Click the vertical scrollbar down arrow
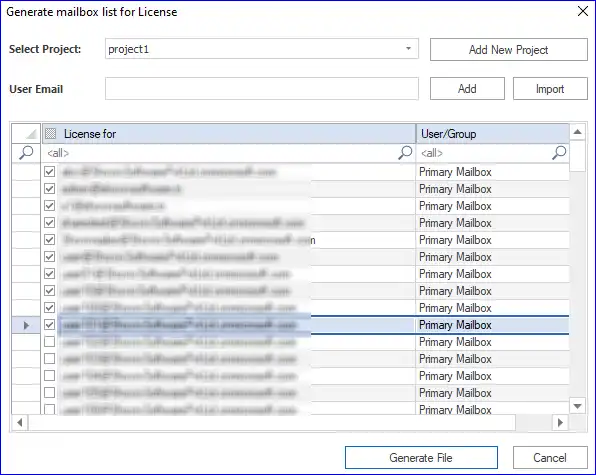596x475 pixels. [577, 406]
